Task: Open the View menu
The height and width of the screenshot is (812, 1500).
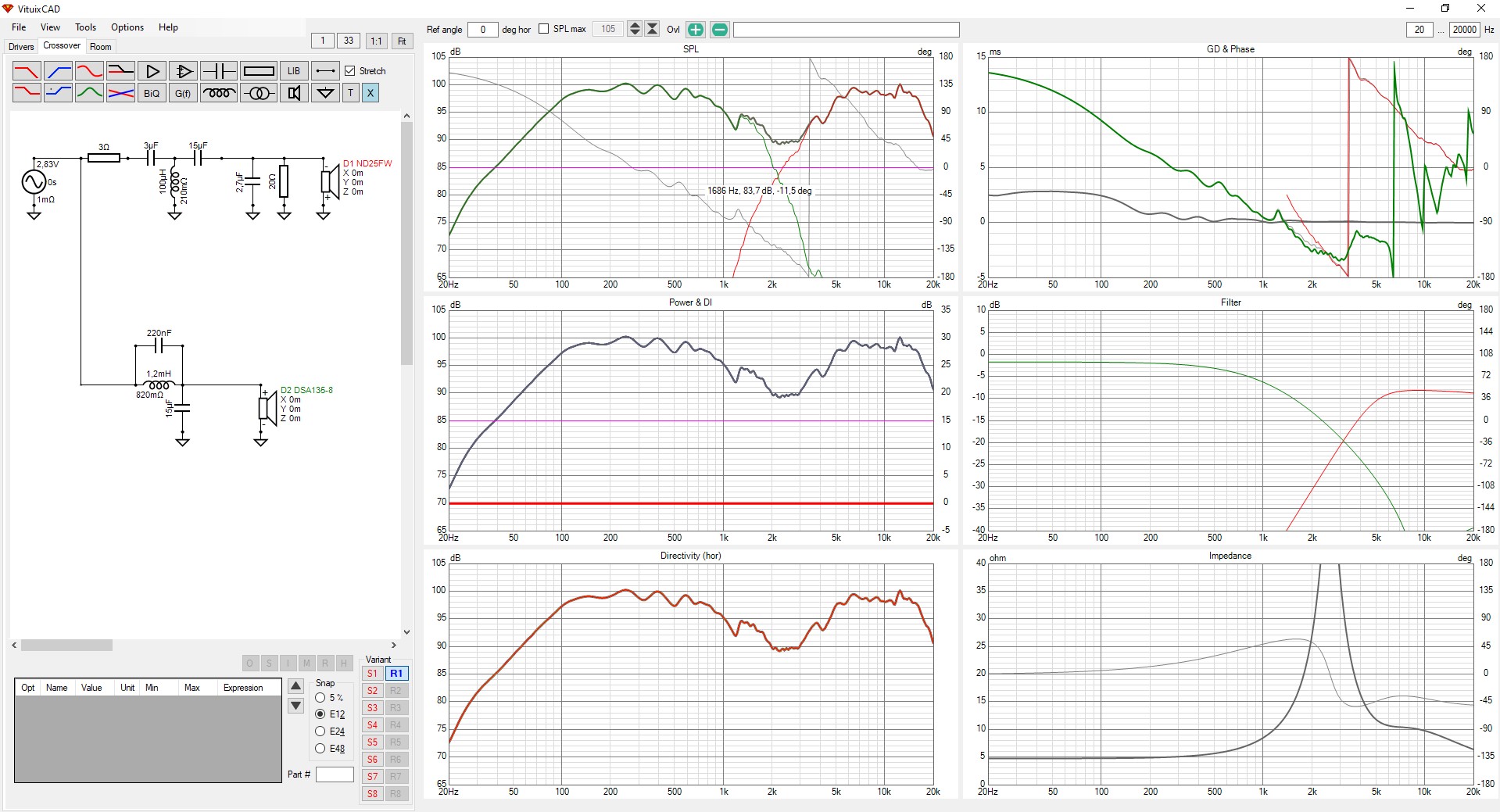Action: [x=50, y=27]
